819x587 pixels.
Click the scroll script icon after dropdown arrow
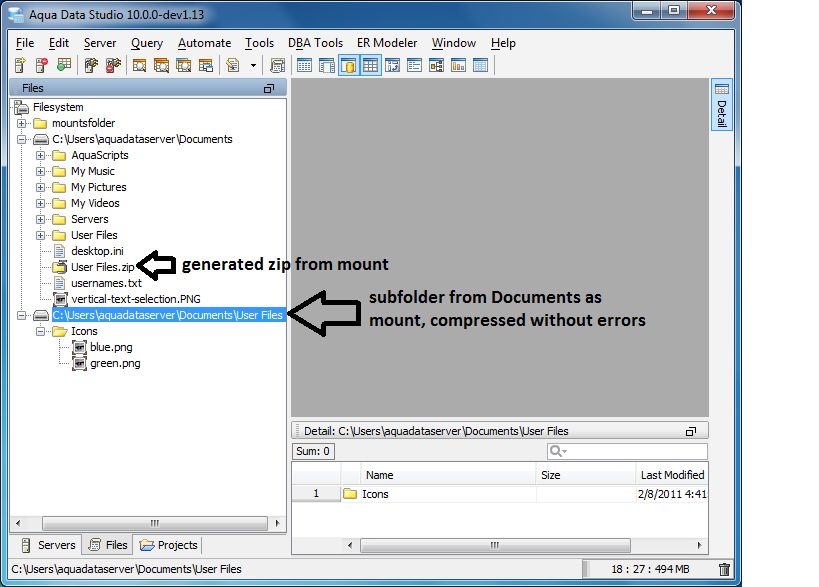[x=277, y=65]
